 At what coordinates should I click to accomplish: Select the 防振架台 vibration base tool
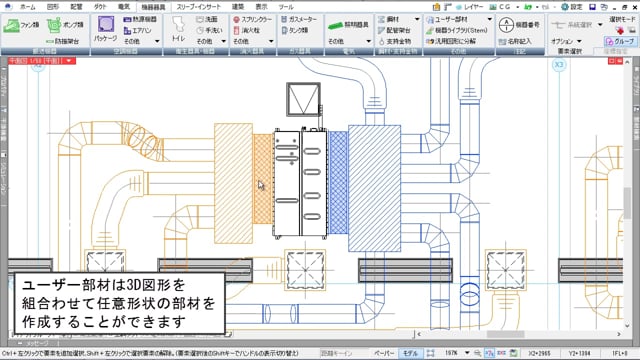coord(62,41)
